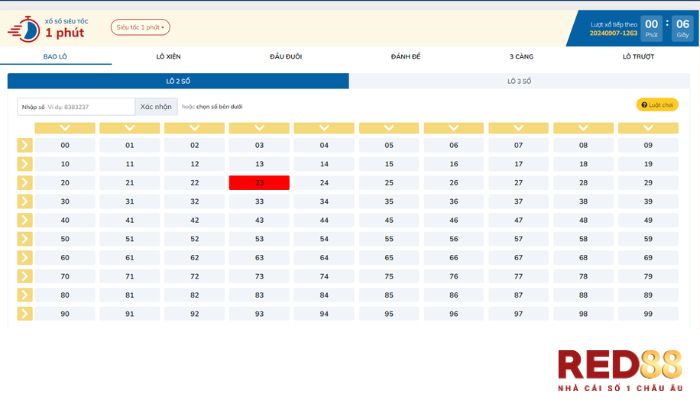Click column arrow above number 08
Screen dimensions: 700x420
pyautogui.click(x=583, y=128)
